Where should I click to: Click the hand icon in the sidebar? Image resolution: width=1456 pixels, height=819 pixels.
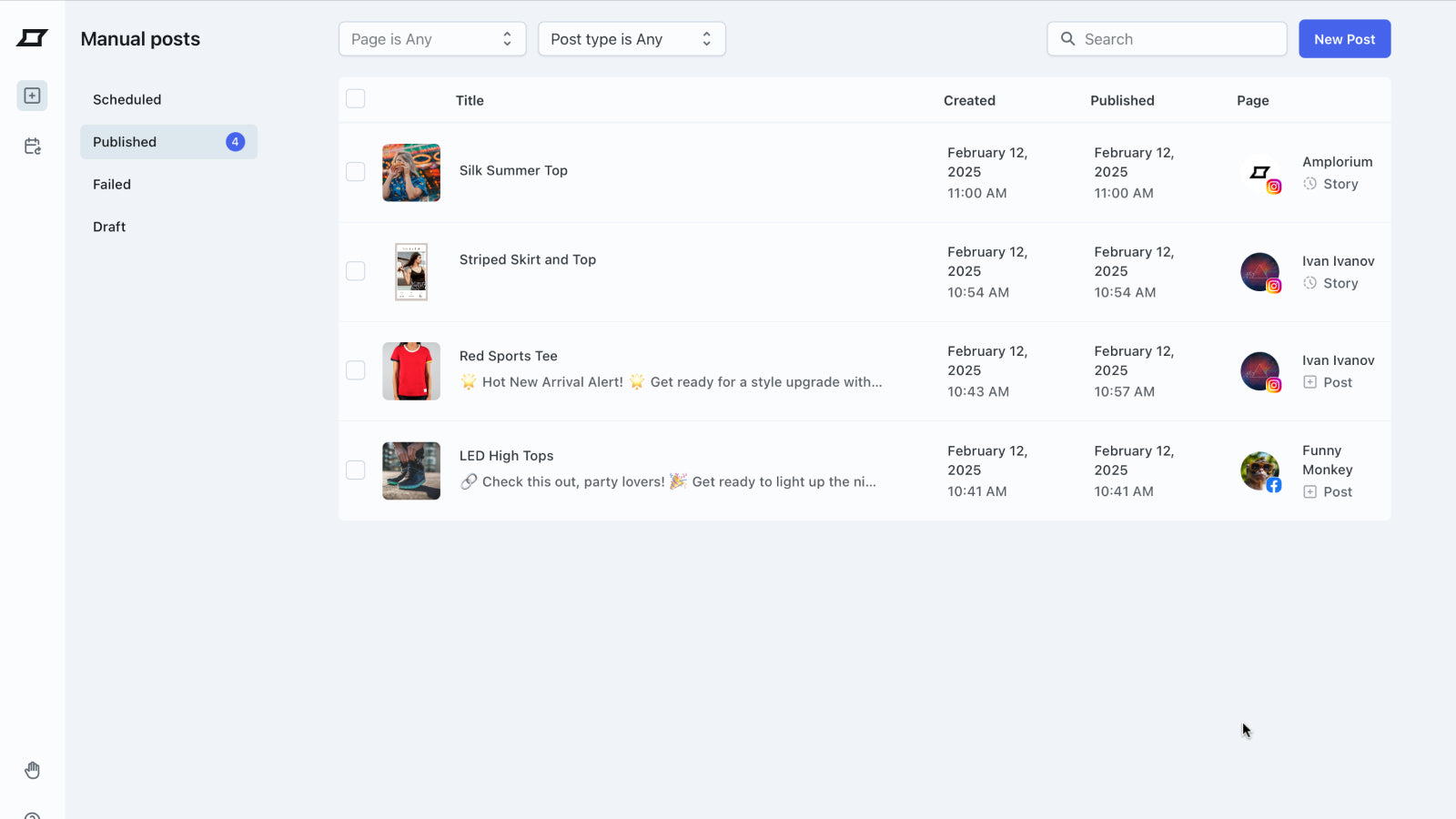click(x=32, y=771)
